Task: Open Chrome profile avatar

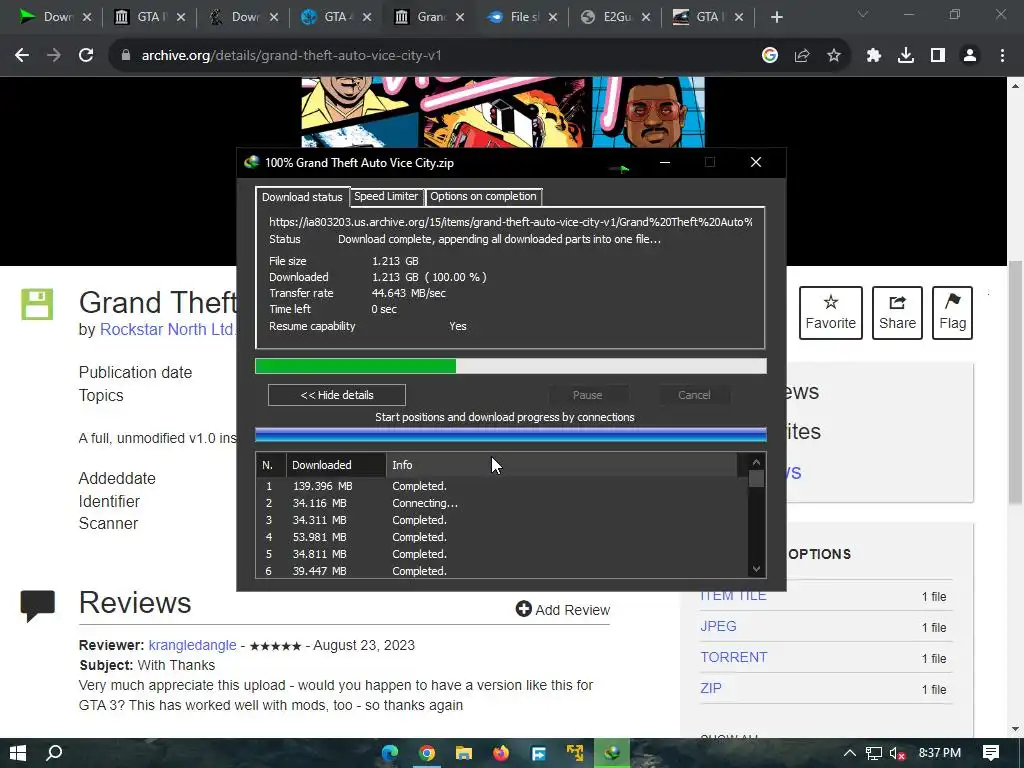Action: click(970, 56)
